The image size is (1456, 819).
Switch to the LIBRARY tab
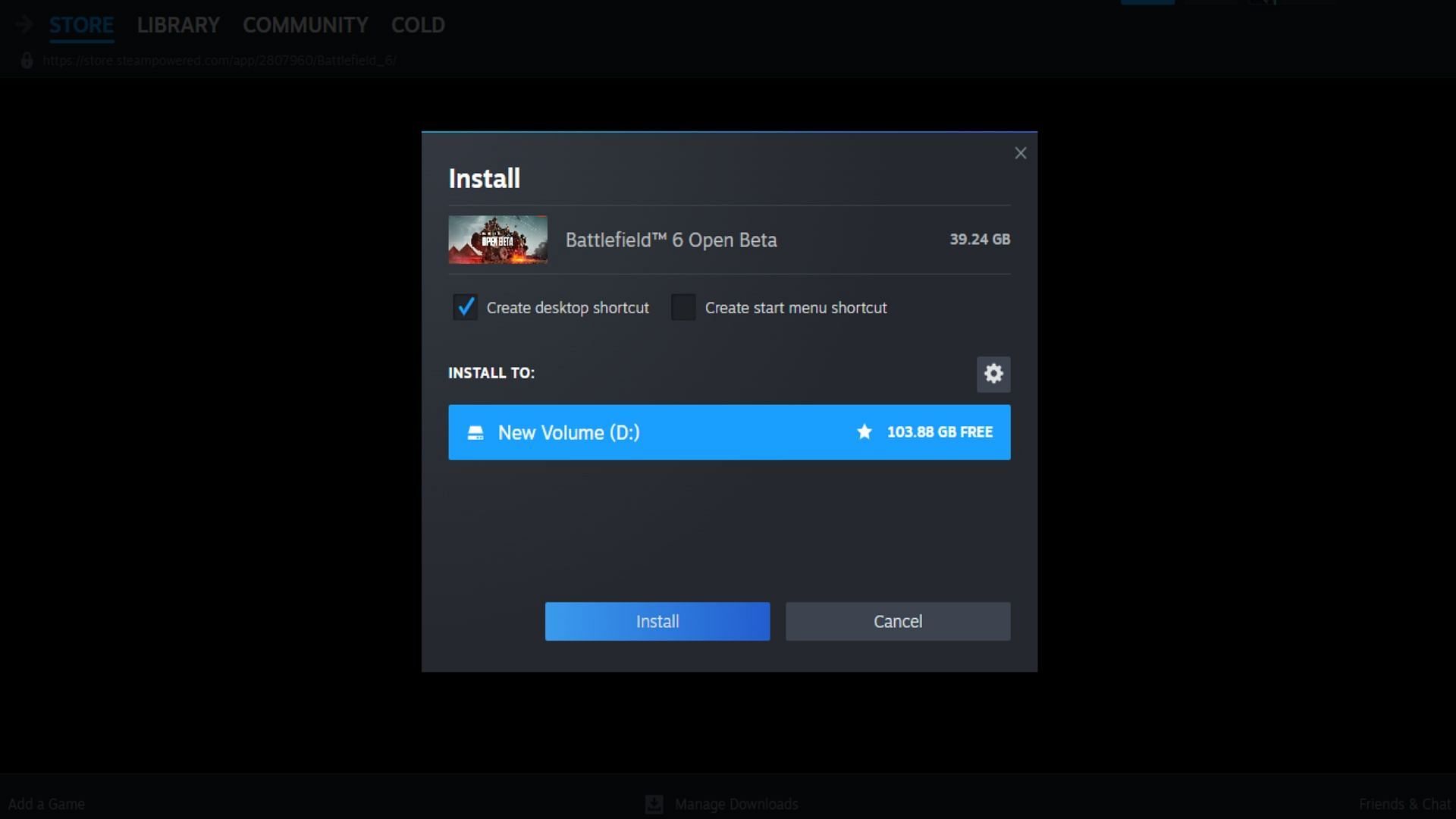click(178, 25)
